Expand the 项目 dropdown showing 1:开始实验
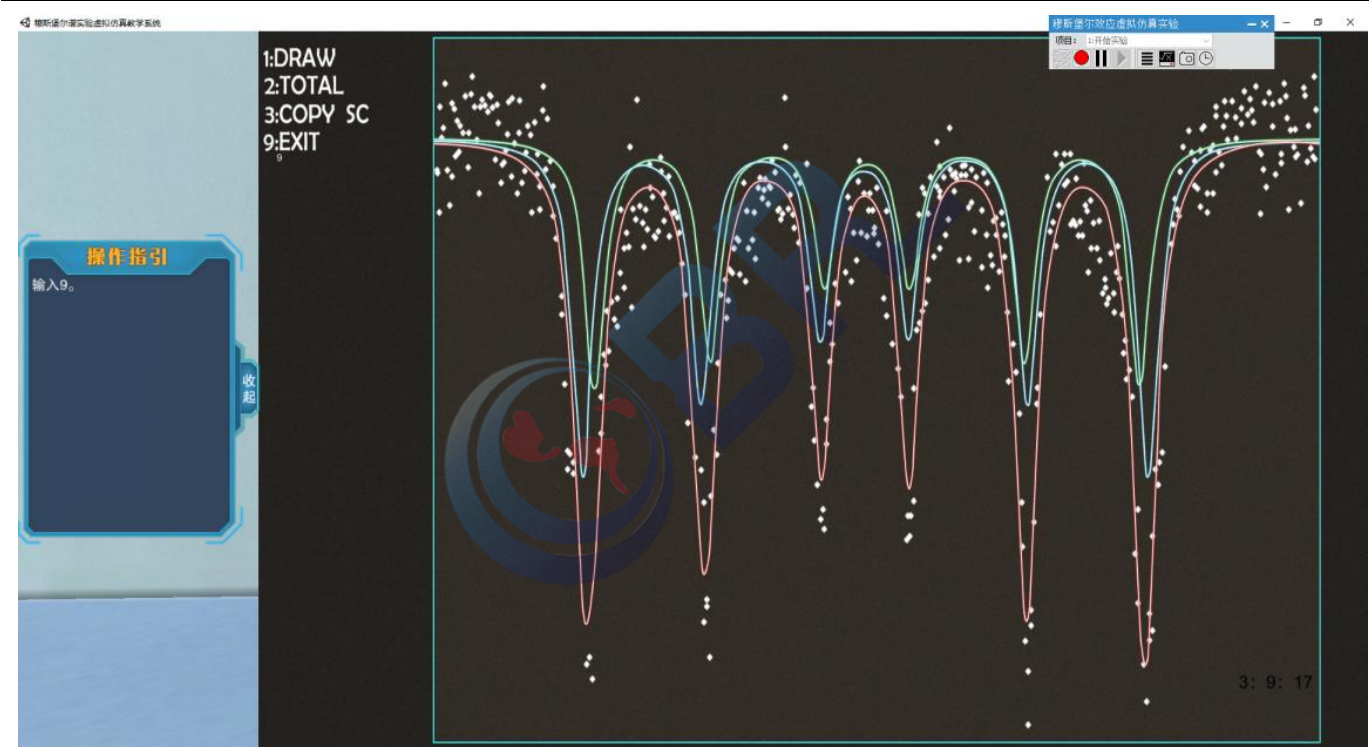Screen dimensions: 1369x747 click(1148, 40)
